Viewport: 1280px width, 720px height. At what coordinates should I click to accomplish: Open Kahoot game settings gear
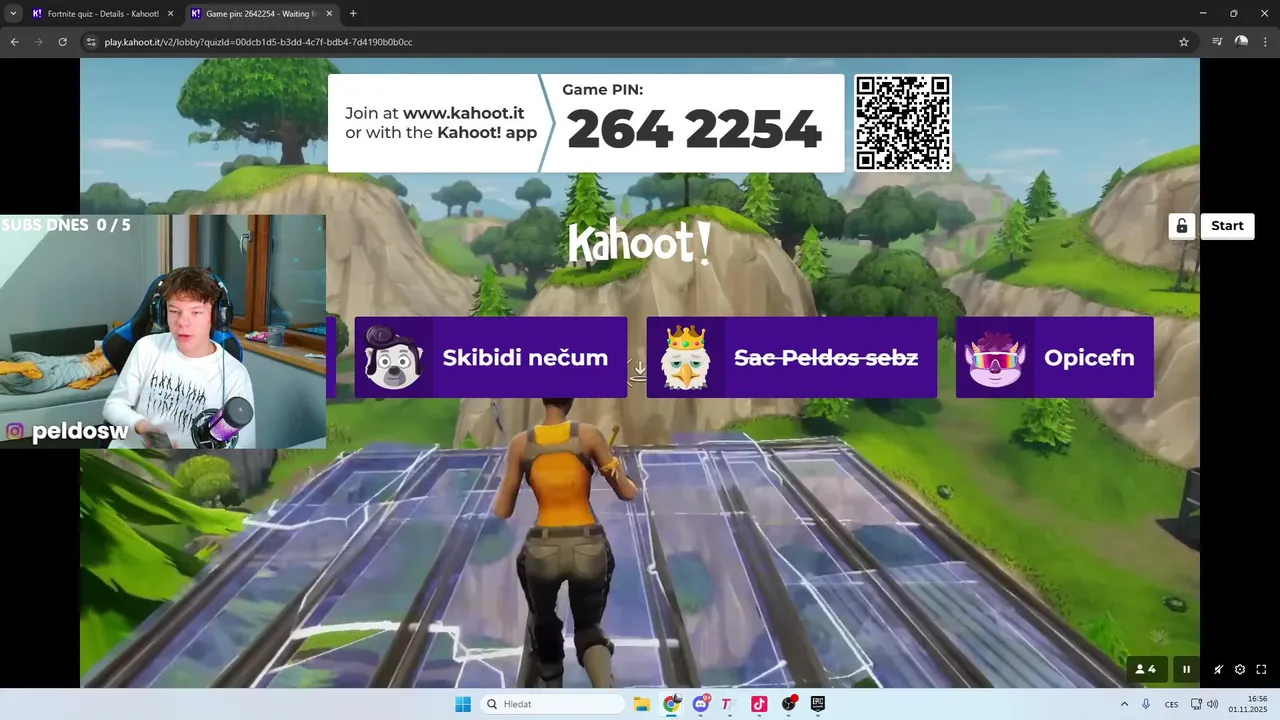(1240, 670)
